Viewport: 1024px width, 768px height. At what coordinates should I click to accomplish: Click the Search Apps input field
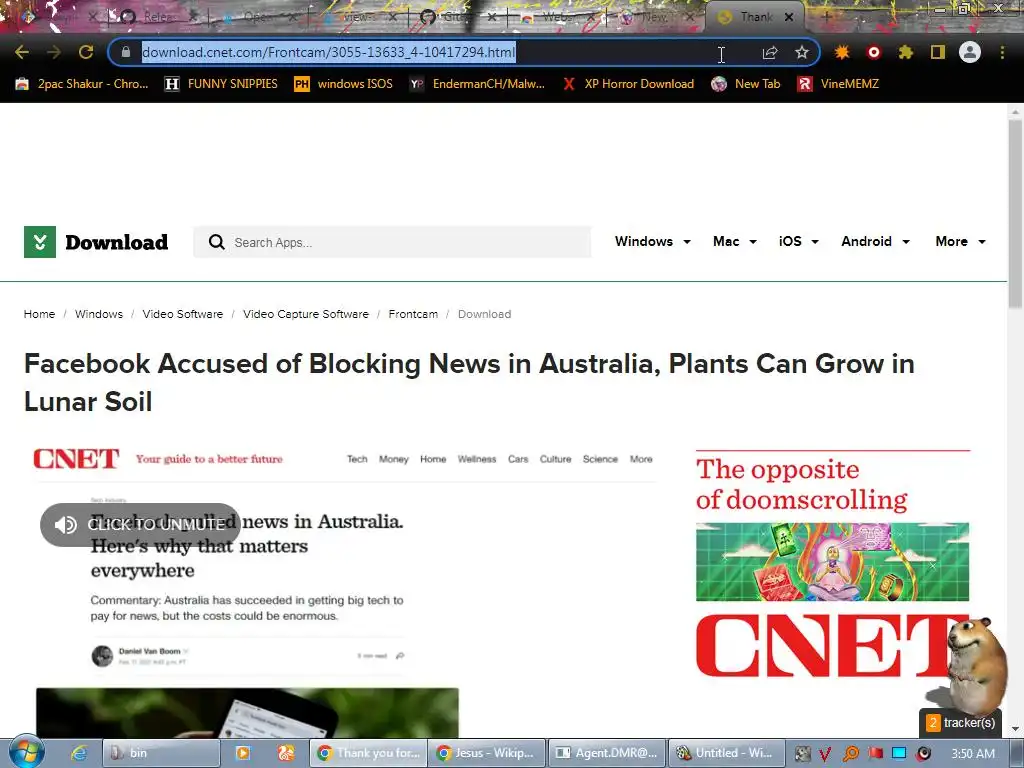pyautogui.click(x=392, y=242)
